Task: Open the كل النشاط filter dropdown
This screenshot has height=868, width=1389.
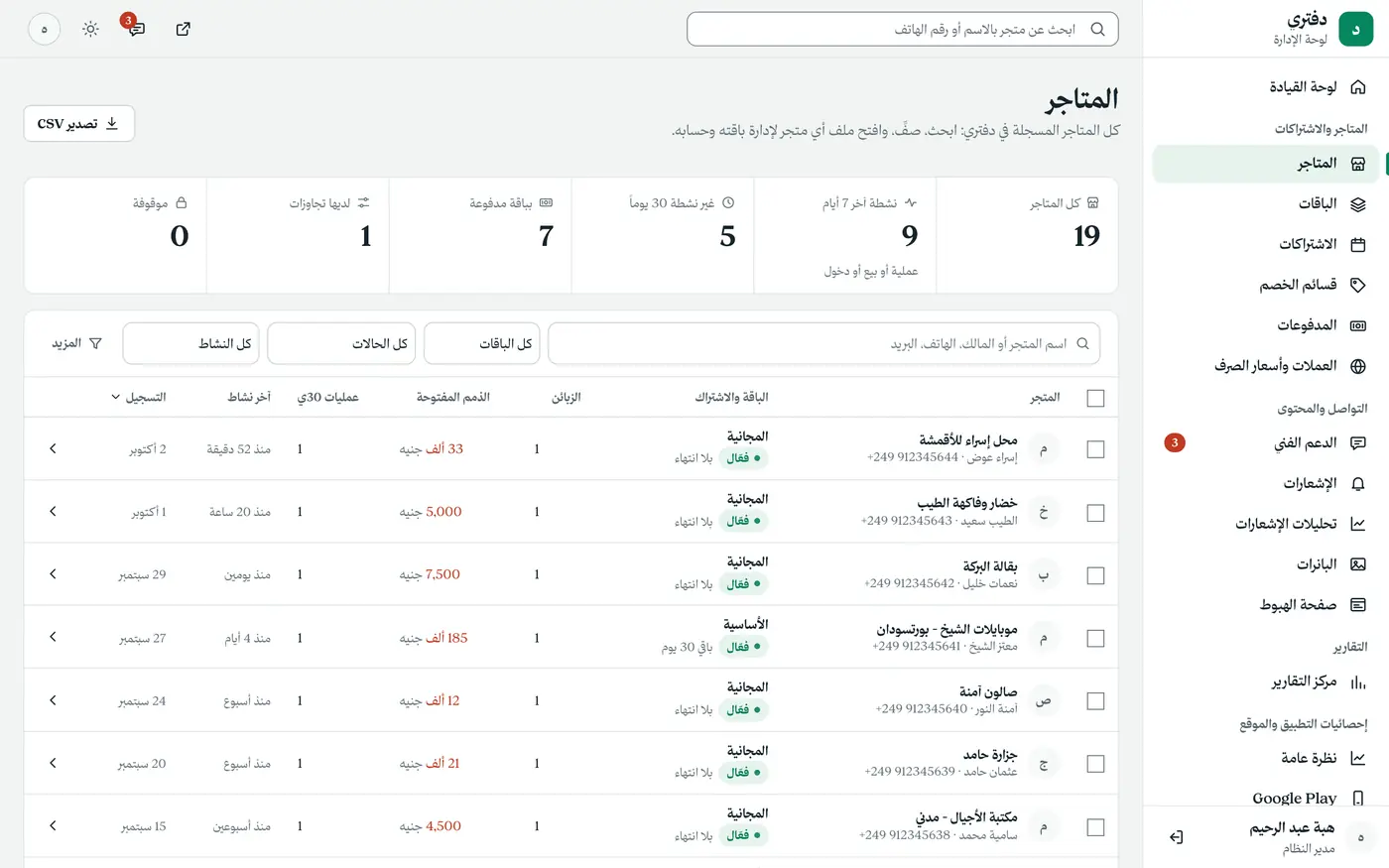Action: pos(191,343)
